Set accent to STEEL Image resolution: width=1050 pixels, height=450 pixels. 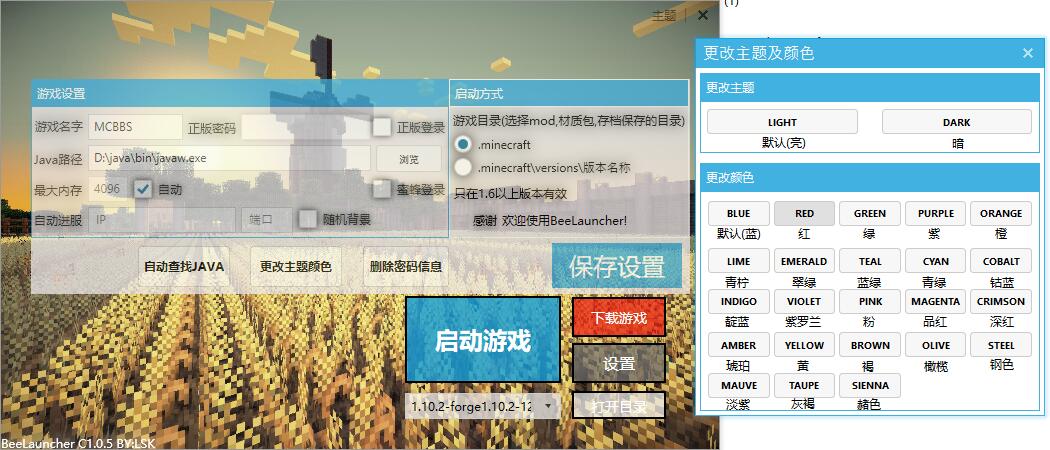[x=1001, y=346]
